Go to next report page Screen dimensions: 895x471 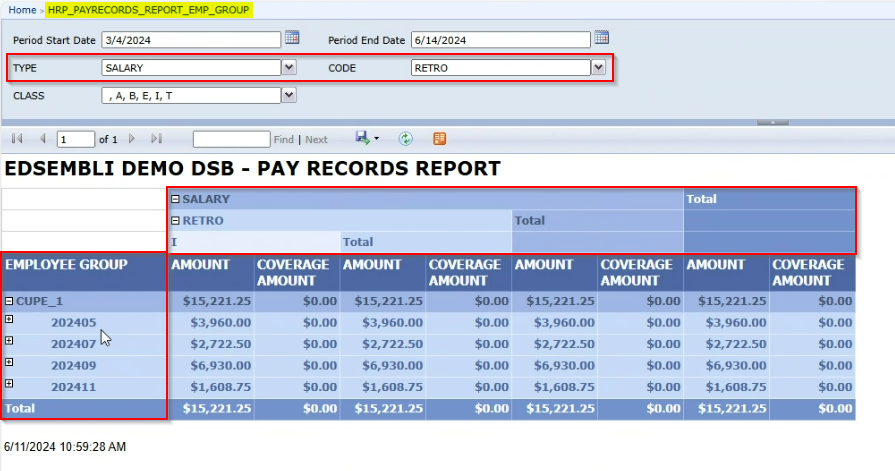click(132, 139)
